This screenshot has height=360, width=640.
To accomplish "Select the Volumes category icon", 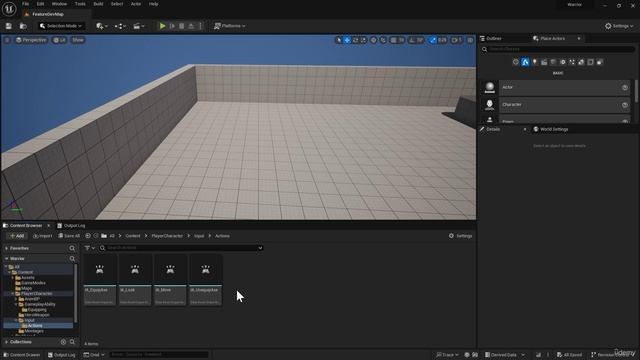I will (591, 62).
